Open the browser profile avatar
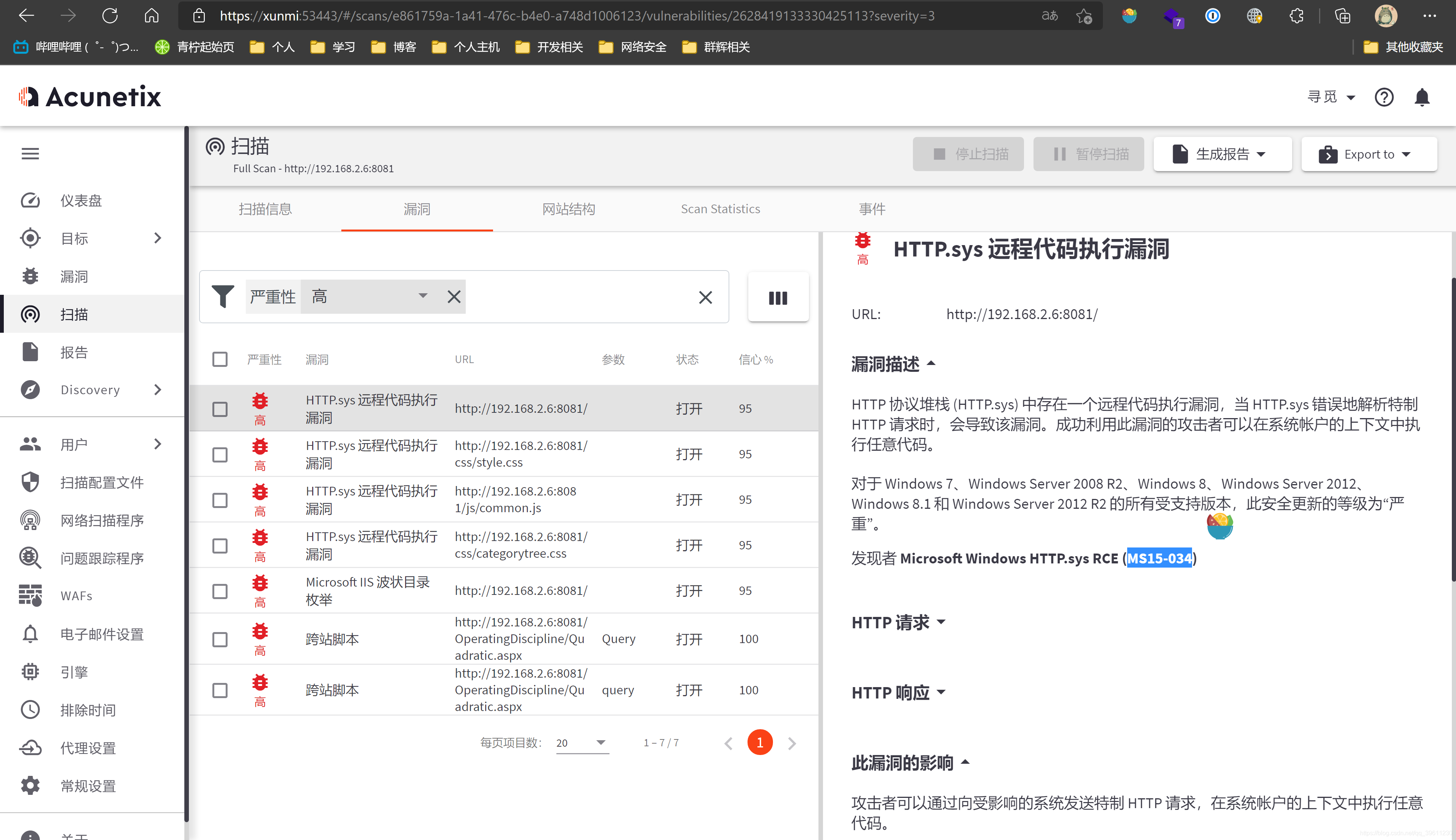 coord(1386,16)
